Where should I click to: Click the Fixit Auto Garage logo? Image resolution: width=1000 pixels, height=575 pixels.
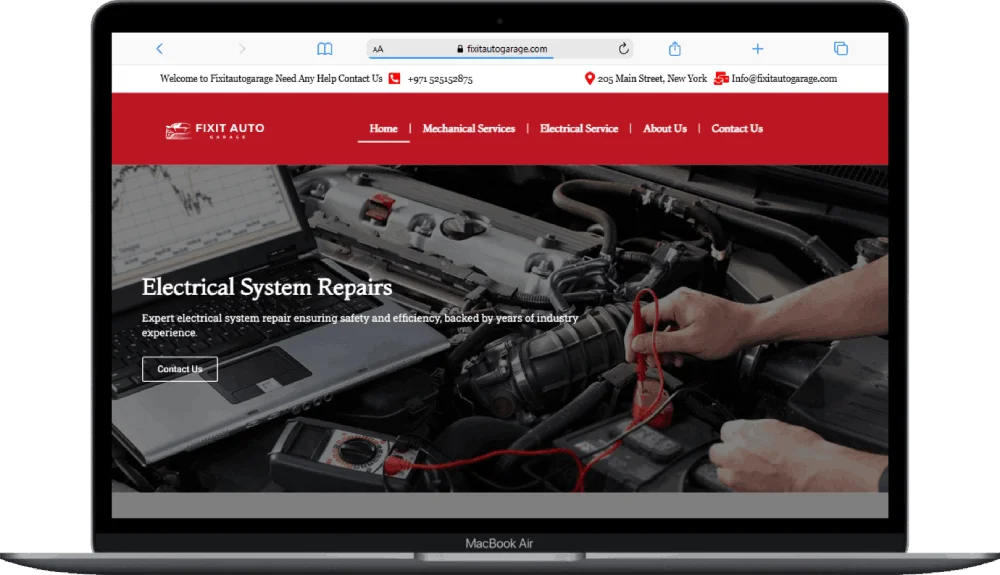(x=215, y=130)
